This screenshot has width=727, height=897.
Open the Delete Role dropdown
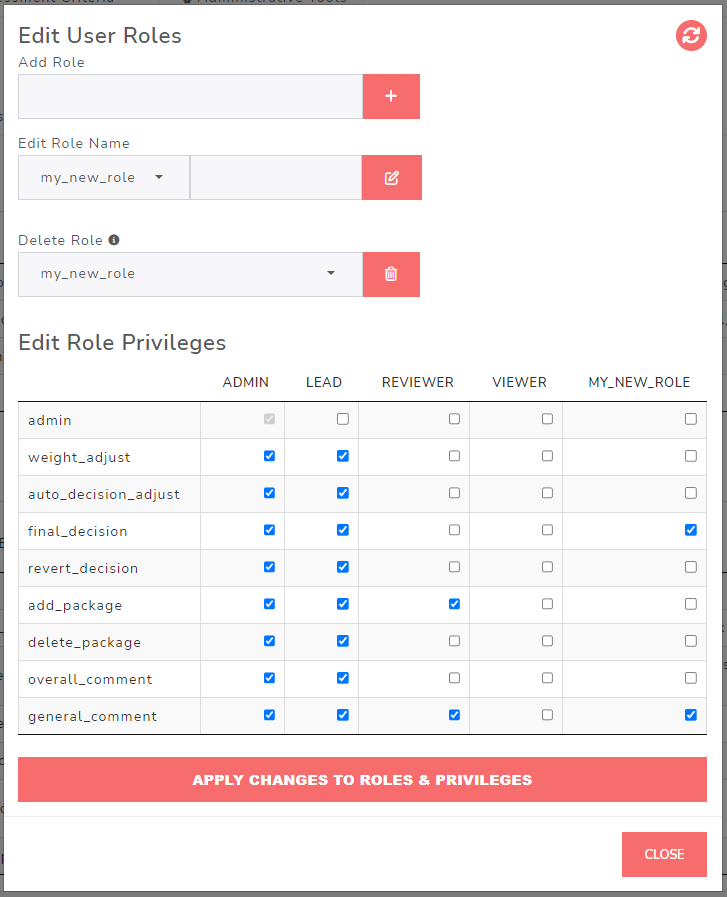tap(190, 274)
